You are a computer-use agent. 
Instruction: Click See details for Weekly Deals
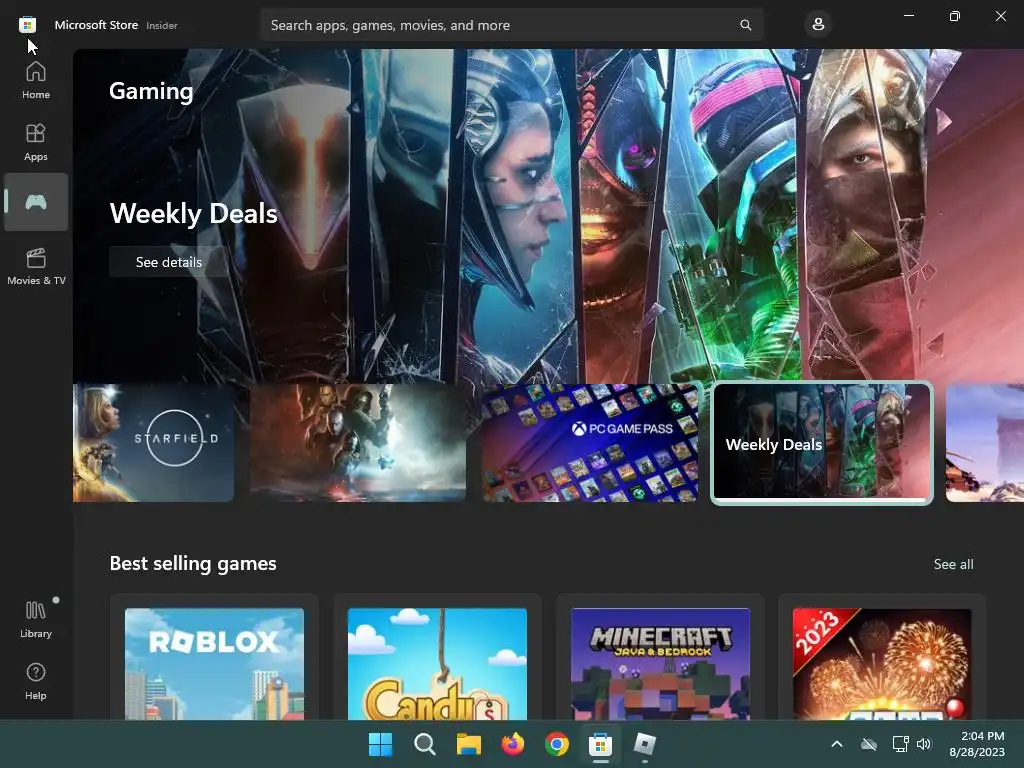pyautogui.click(x=168, y=262)
